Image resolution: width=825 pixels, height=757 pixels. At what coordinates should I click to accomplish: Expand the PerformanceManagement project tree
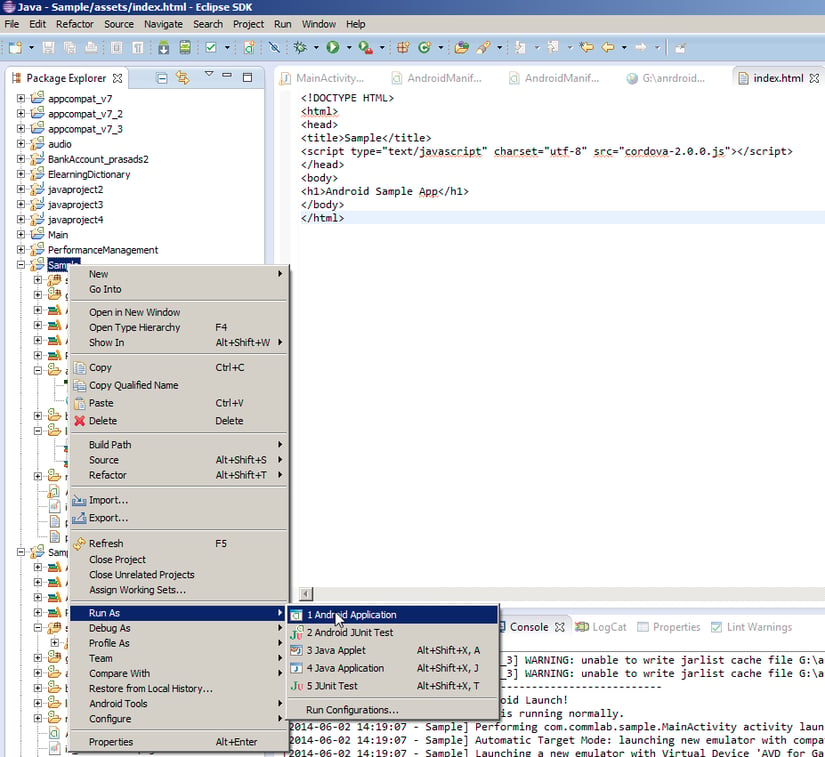tap(21, 249)
